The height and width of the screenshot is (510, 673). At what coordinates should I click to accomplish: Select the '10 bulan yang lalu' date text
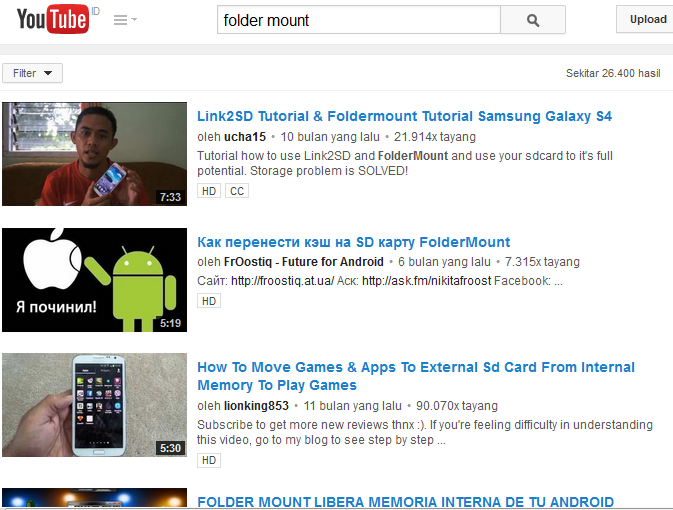330,137
